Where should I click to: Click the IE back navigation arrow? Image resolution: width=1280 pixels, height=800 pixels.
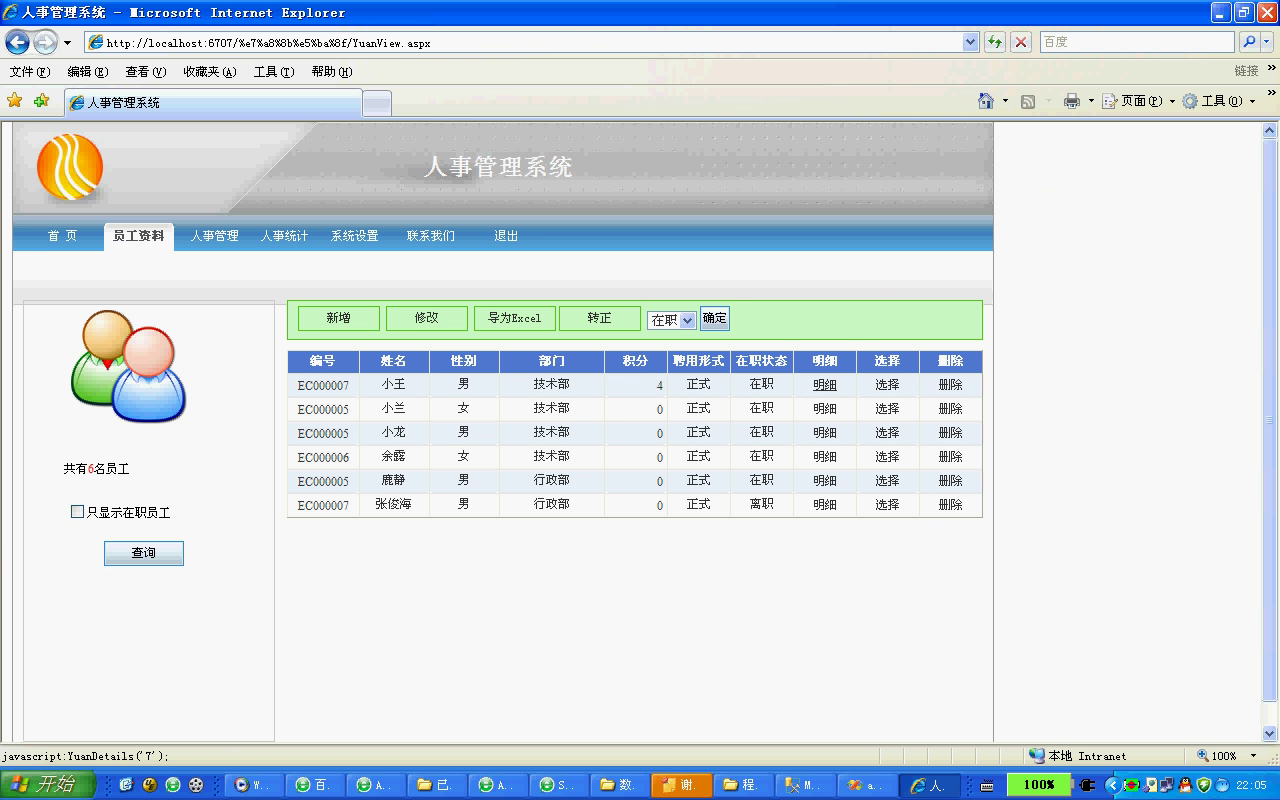coord(17,42)
